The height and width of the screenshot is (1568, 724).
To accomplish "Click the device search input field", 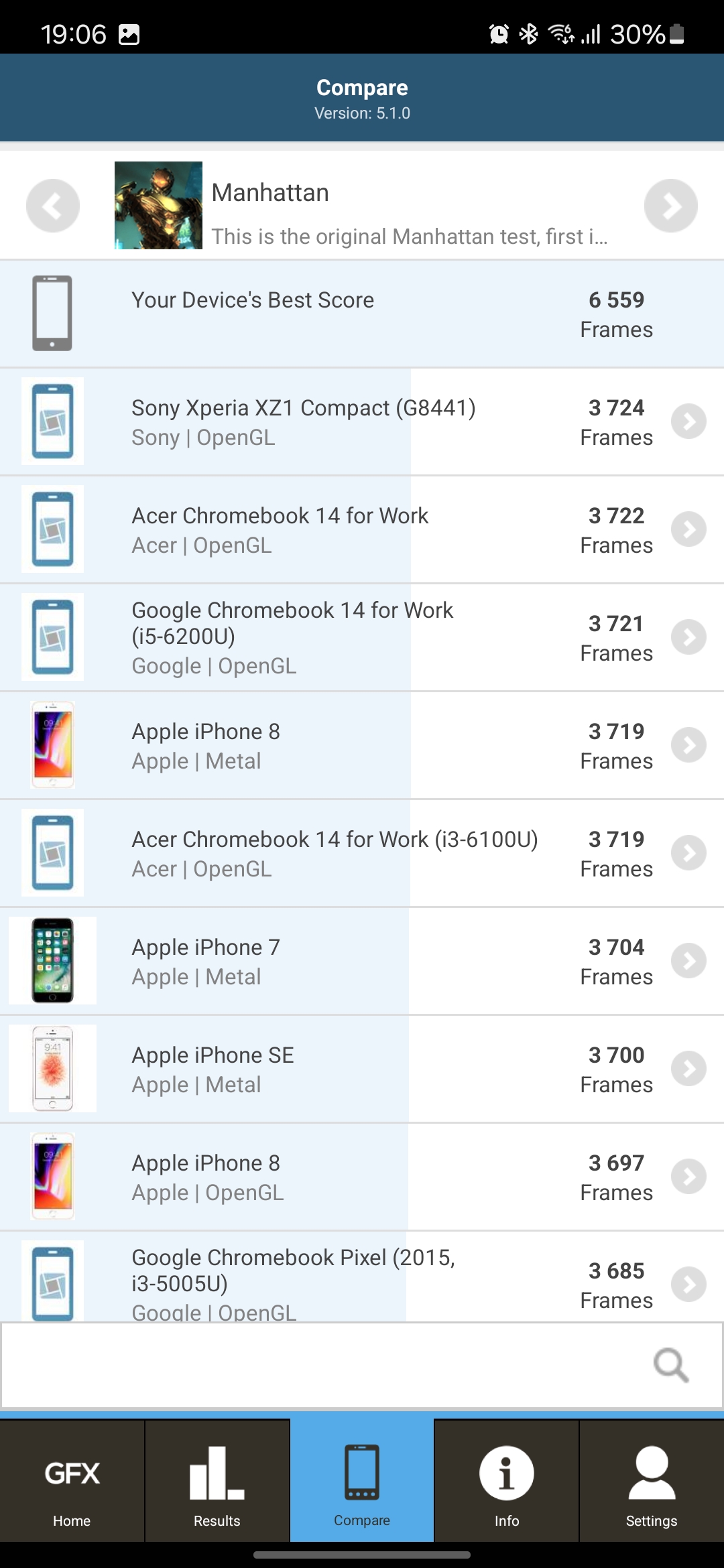I will [322, 1365].
